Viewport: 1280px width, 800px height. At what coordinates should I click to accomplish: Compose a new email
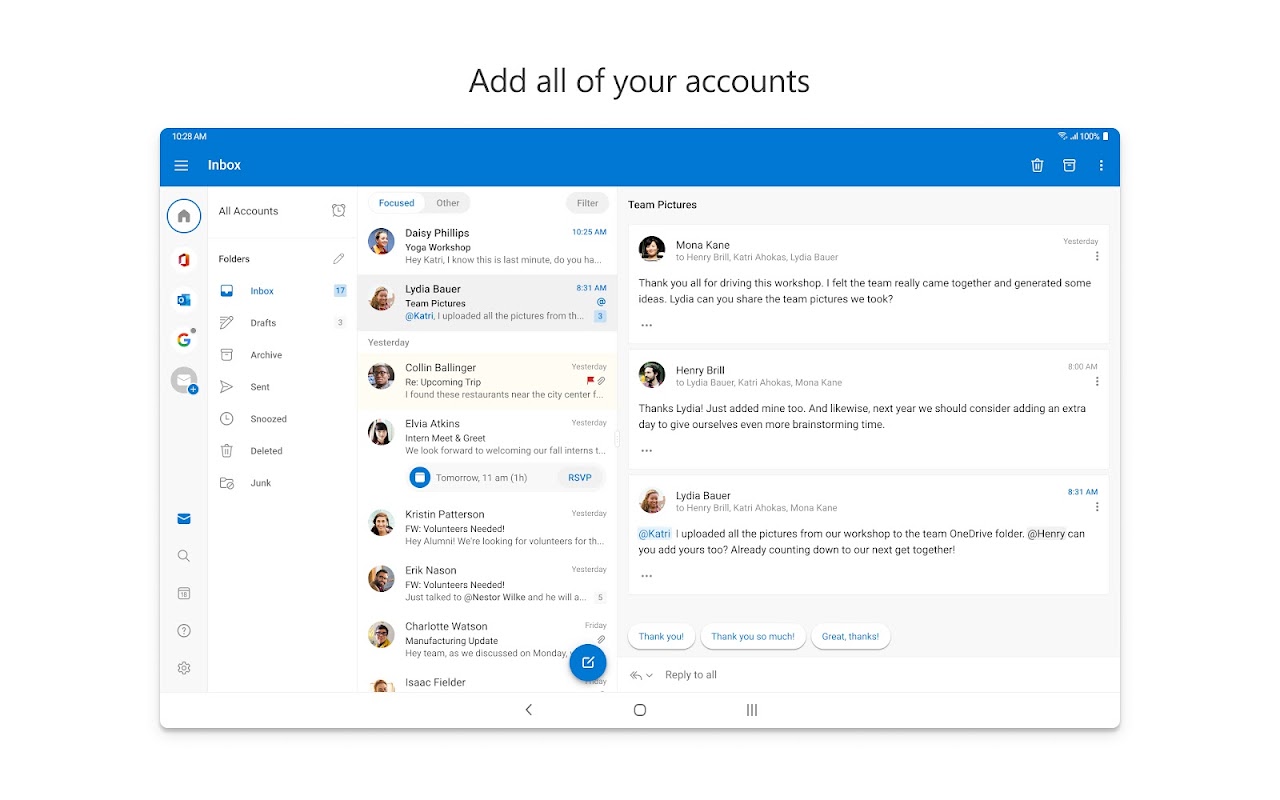[588, 662]
